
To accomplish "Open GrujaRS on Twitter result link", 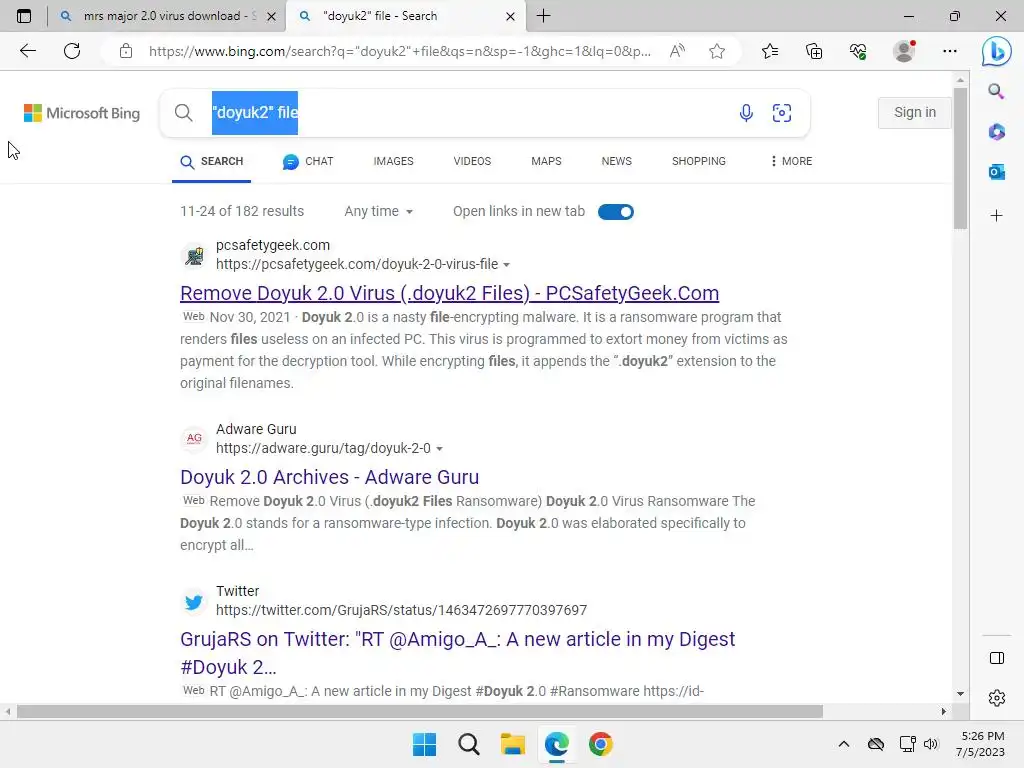I will [x=457, y=653].
